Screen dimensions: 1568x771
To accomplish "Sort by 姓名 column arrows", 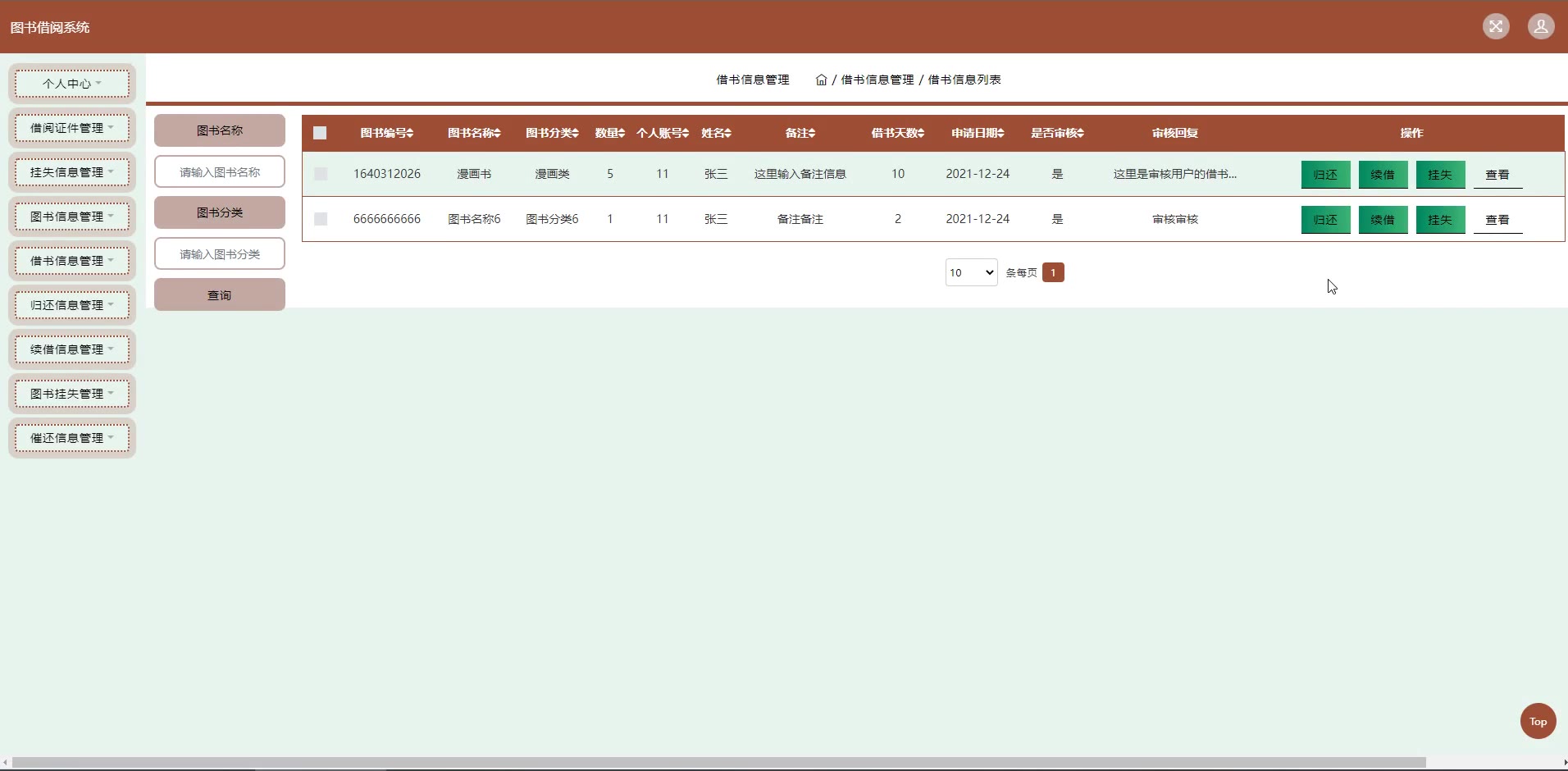I will coord(728,133).
